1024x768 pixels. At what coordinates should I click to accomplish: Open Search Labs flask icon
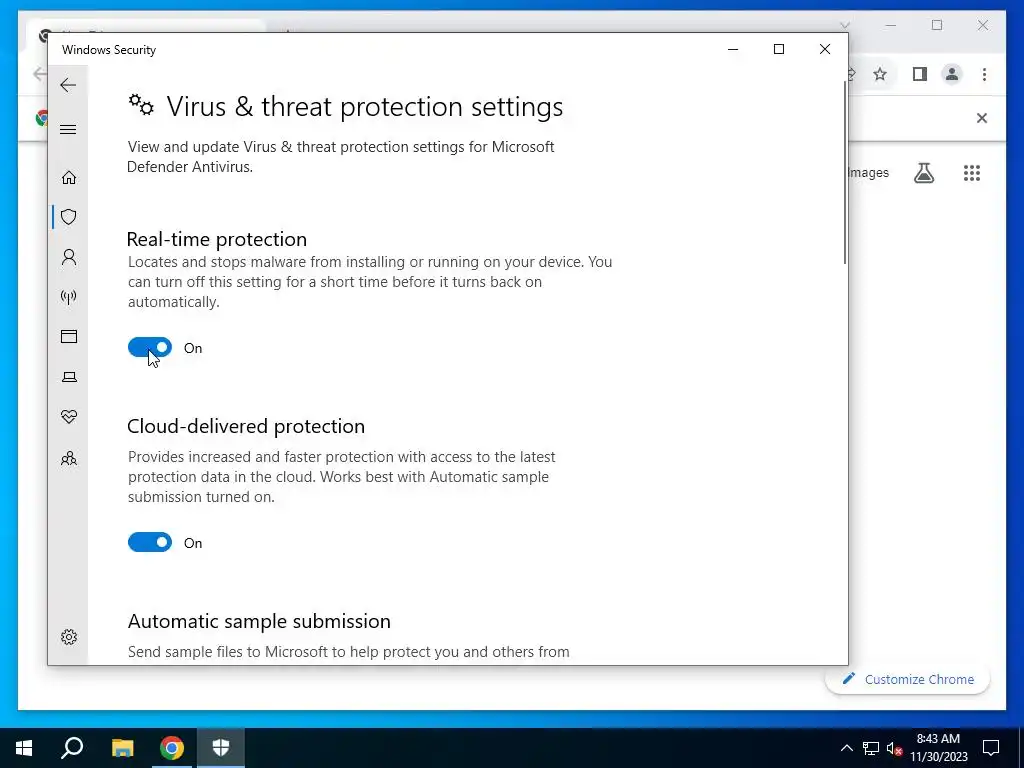[923, 173]
